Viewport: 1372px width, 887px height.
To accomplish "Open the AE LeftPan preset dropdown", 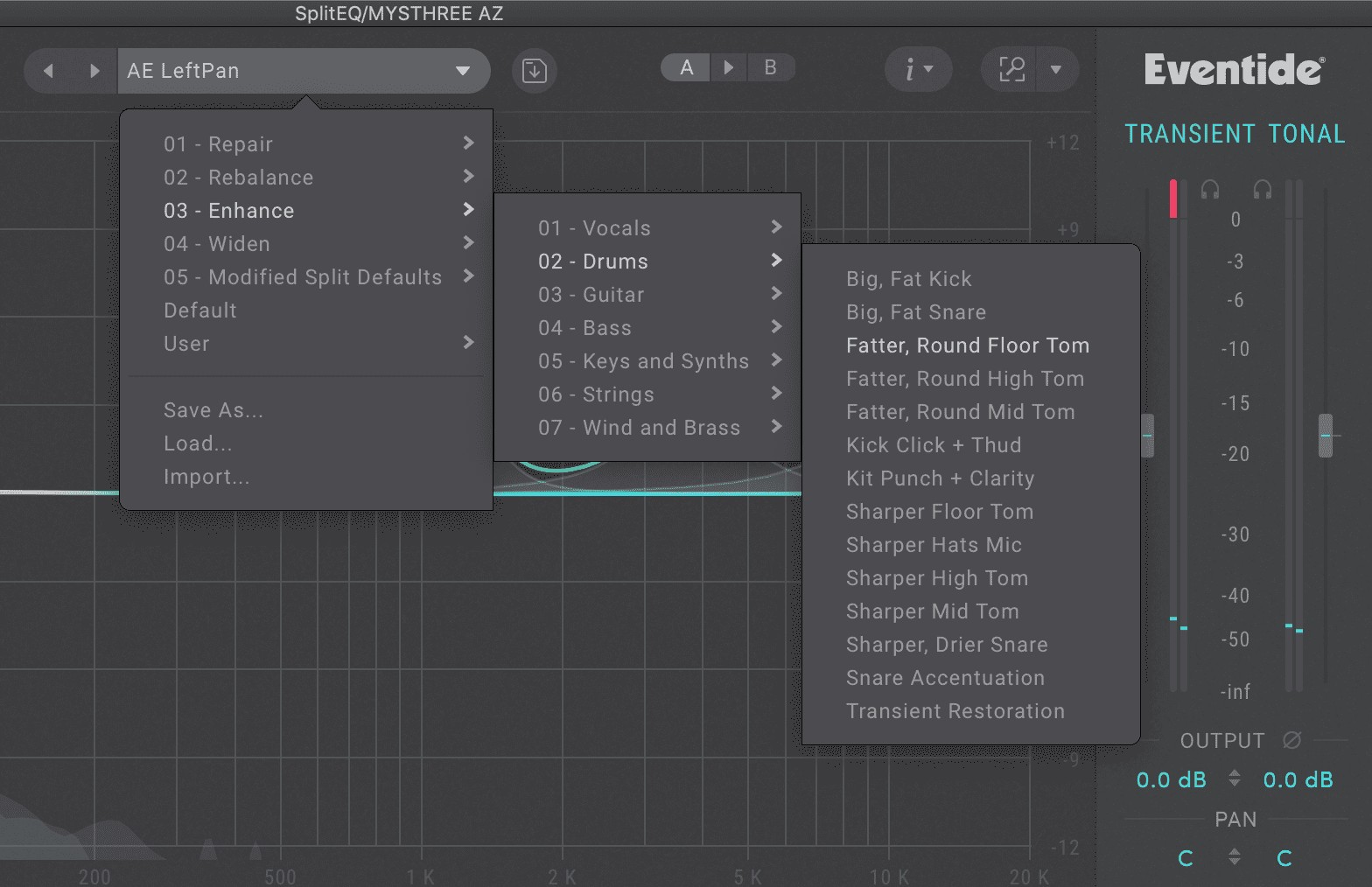I will click(x=304, y=71).
